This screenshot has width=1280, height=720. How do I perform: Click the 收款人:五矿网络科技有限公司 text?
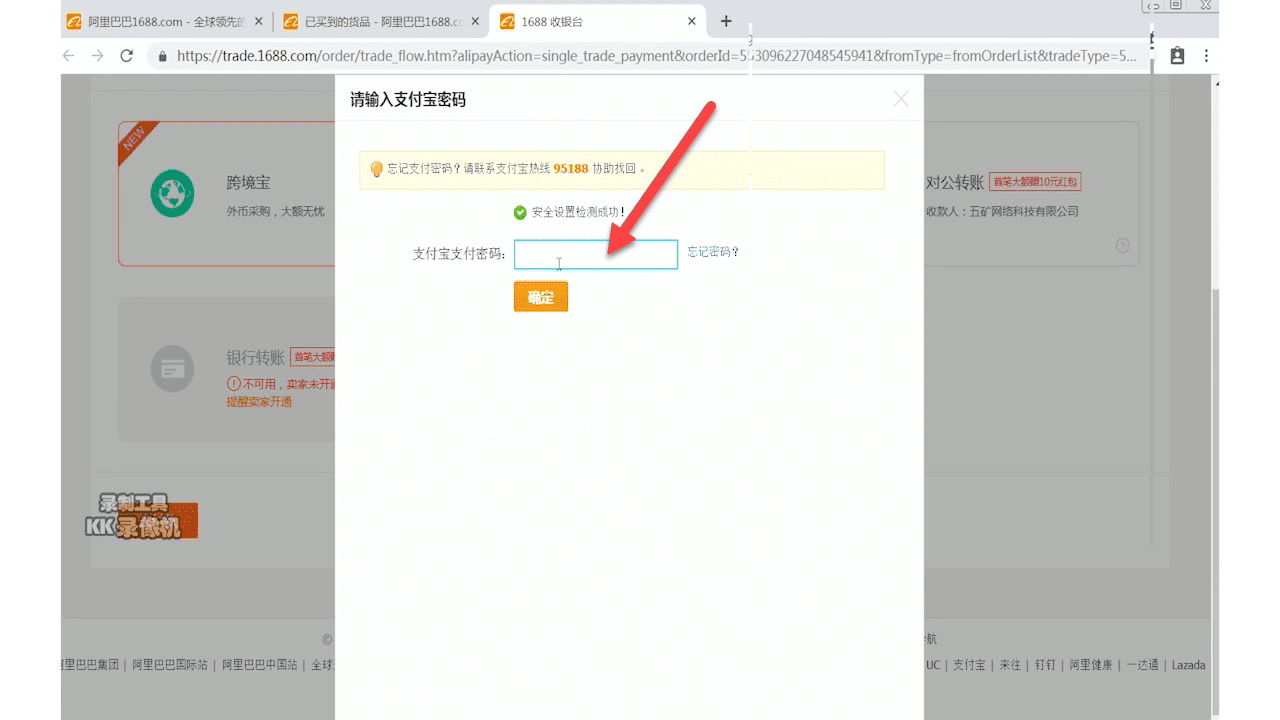coord(1002,211)
